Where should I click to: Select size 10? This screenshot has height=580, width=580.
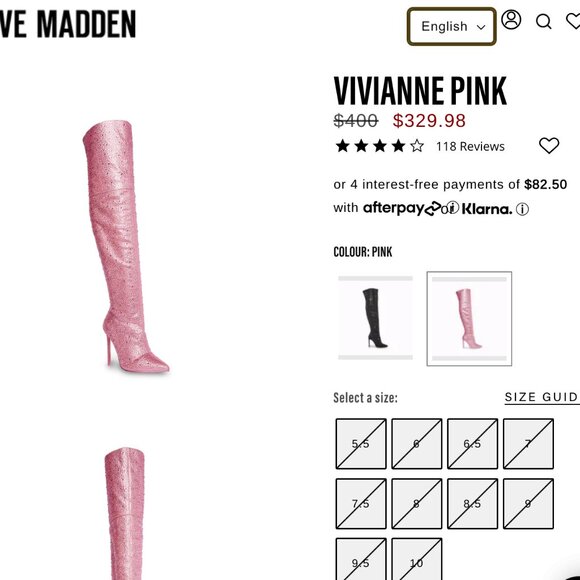coord(417,559)
